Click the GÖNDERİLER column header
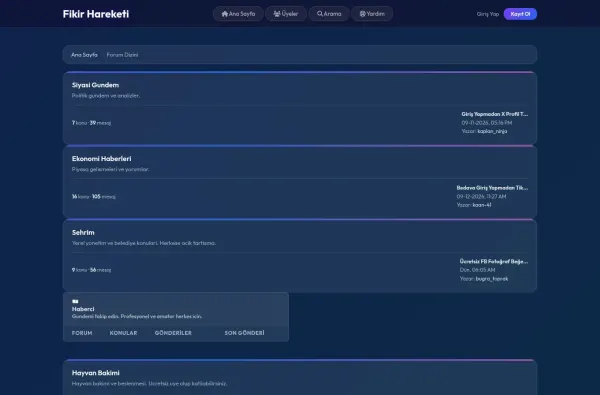This screenshot has width=600, height=395. tap(173, 333)
